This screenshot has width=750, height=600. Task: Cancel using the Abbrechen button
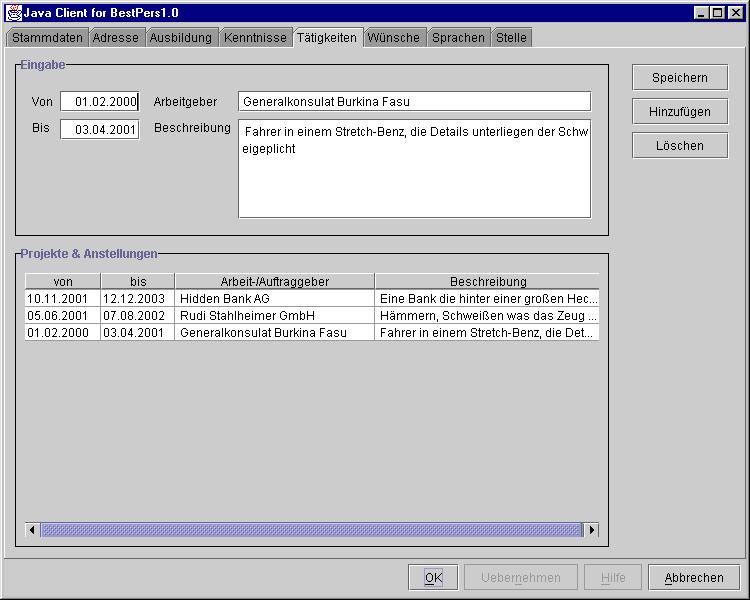coord(694,577)
